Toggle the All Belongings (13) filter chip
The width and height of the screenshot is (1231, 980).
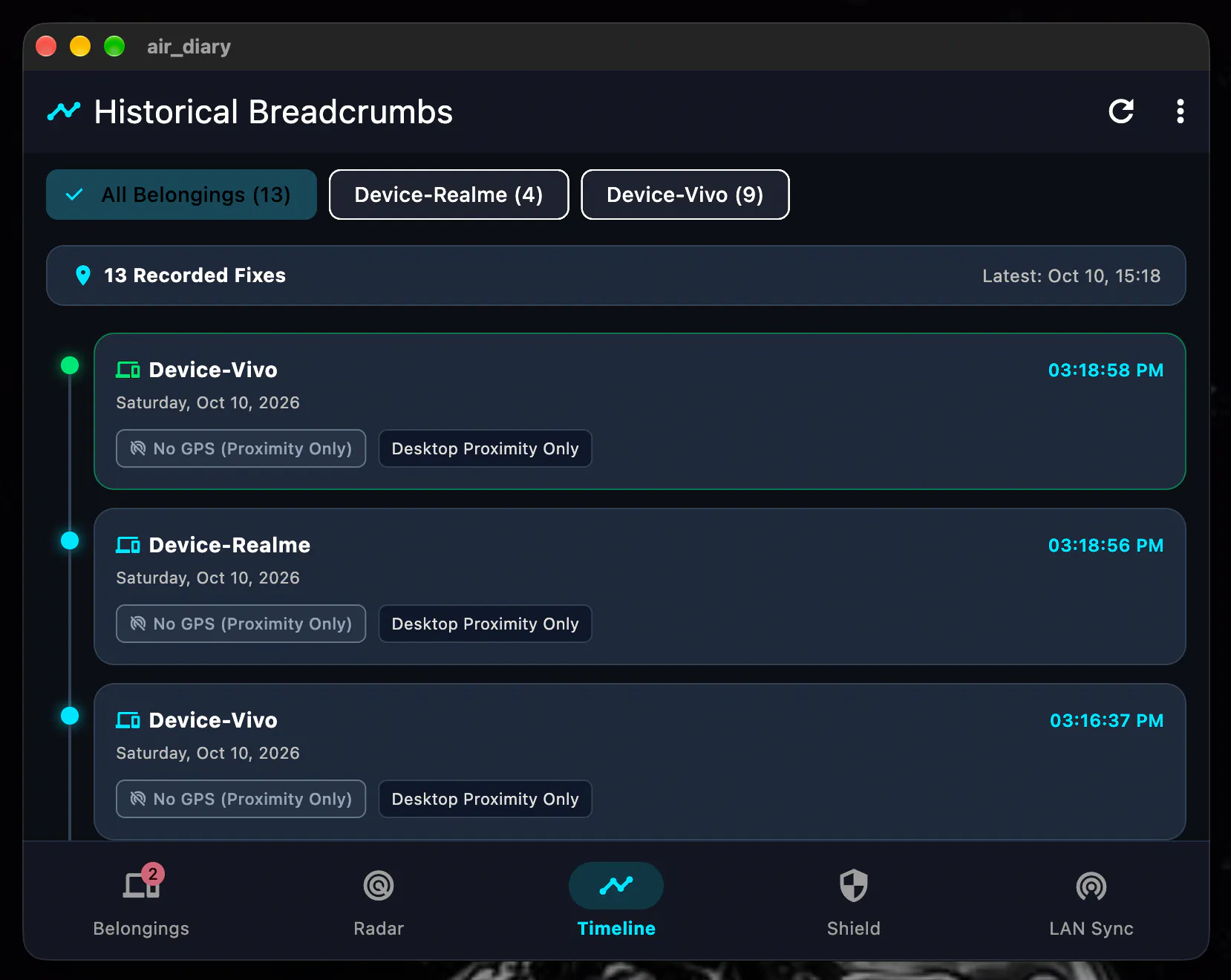coord(181,195)
